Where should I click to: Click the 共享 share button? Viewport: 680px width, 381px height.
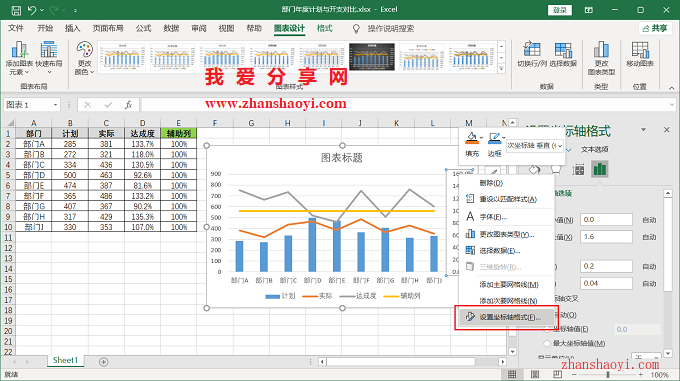point(655,29)
